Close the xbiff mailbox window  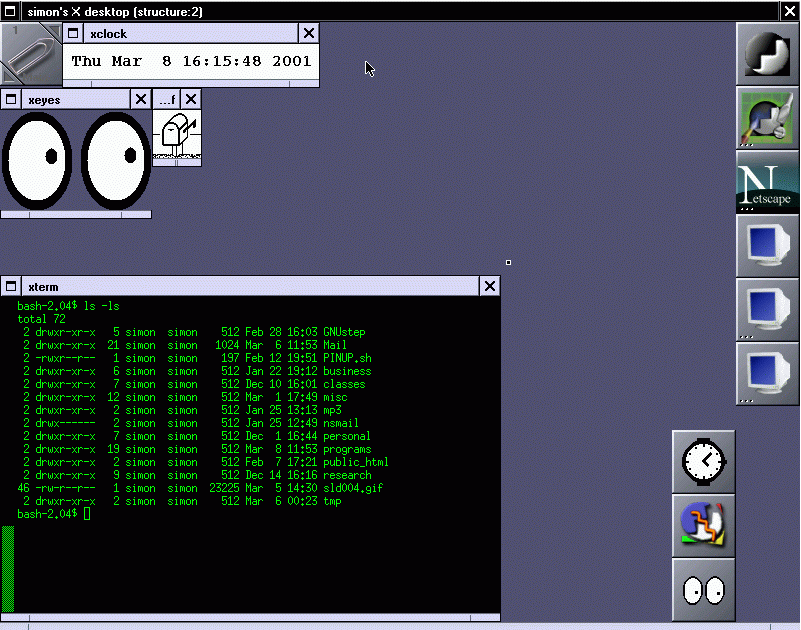pos(189,99)
